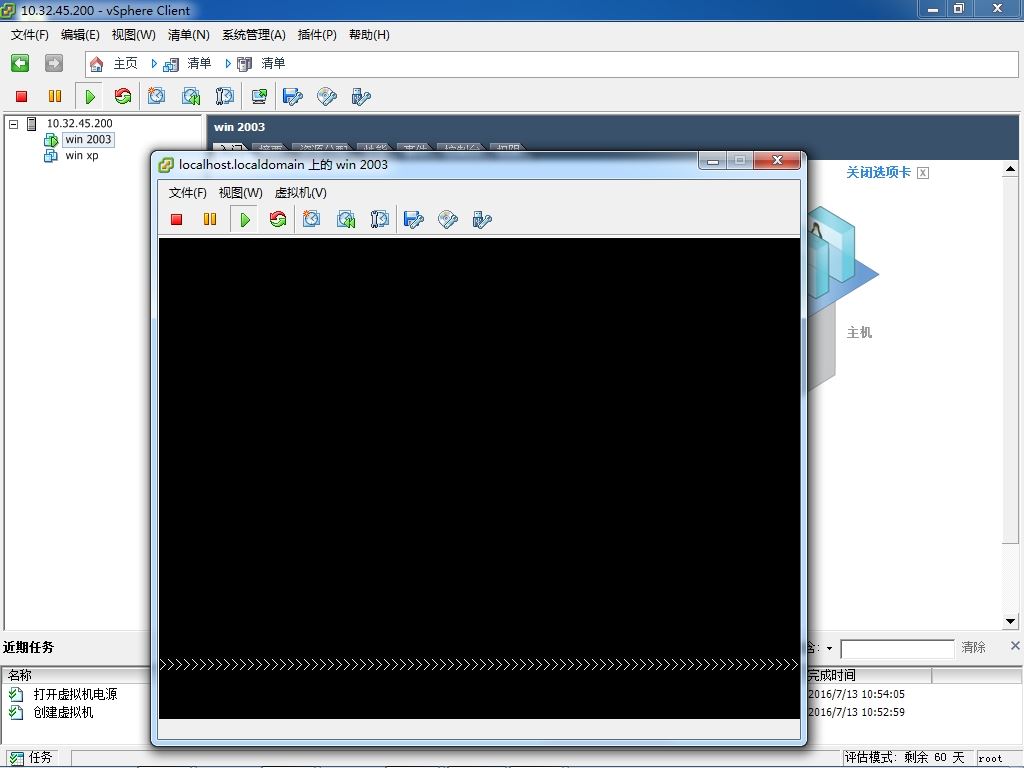Collapse the 10.32.45.200 host tree node
1024x768 pixels.
tap(14, 123)
